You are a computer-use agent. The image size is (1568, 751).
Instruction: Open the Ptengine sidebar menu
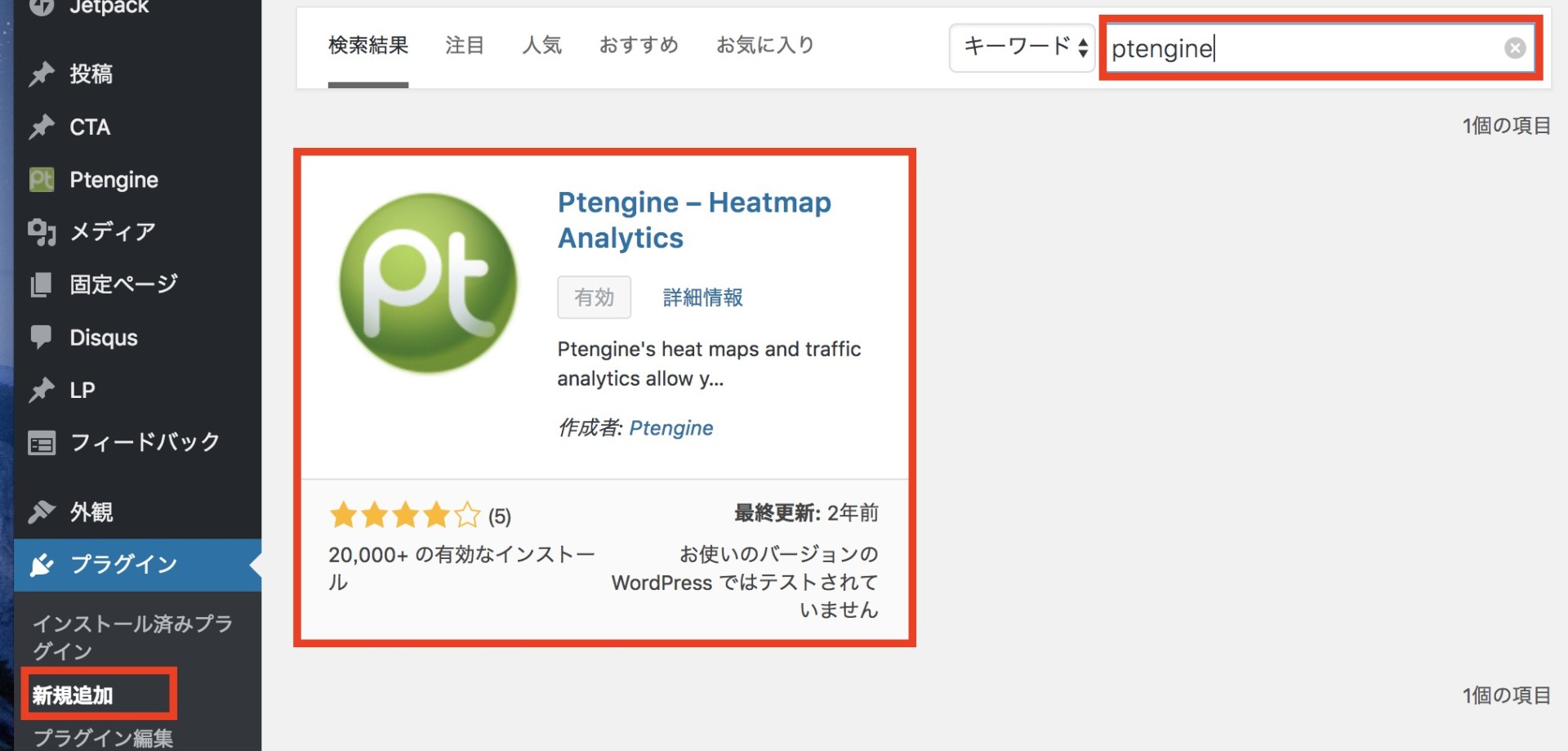coord(113,179)
